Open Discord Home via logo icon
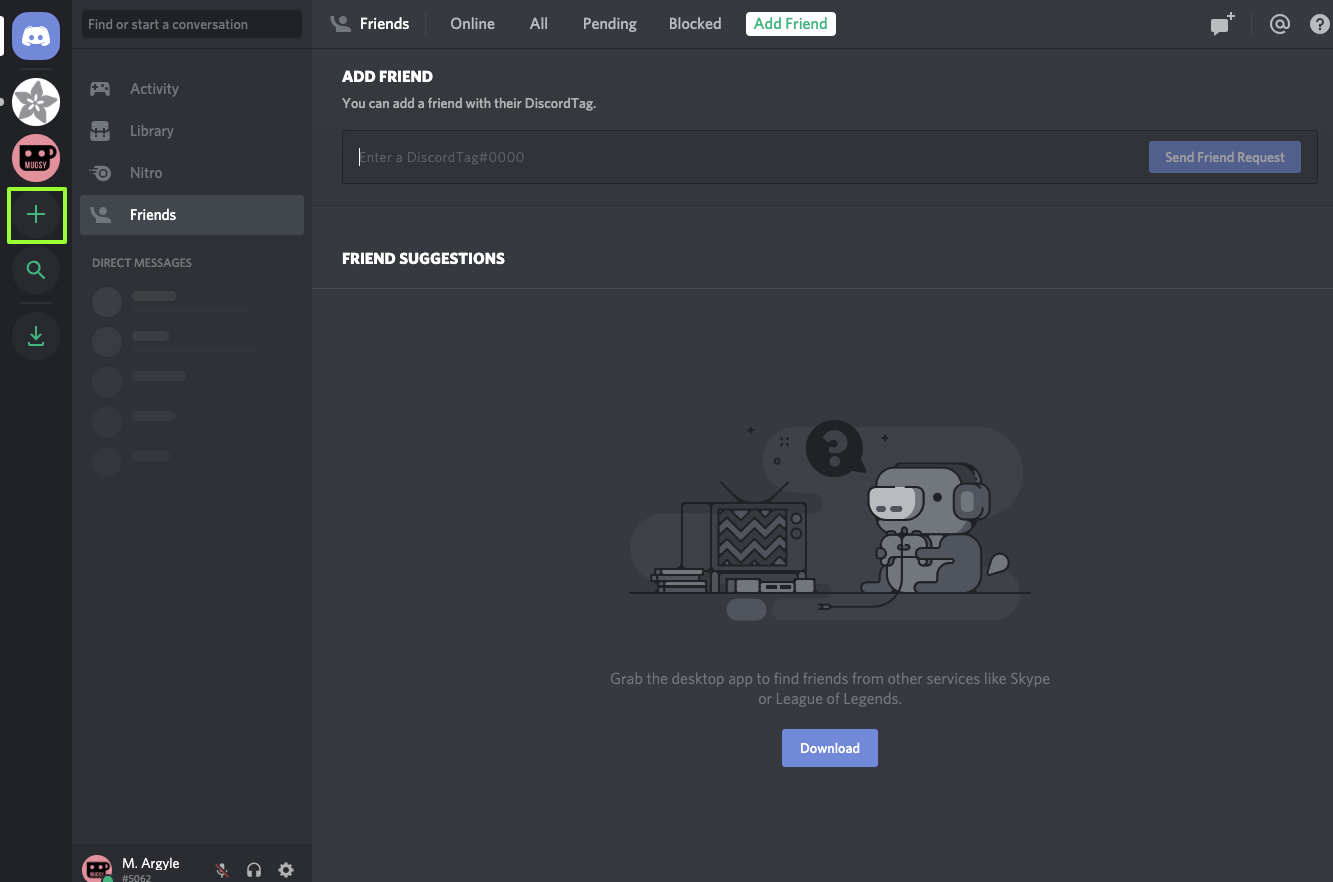 [36, 36]
